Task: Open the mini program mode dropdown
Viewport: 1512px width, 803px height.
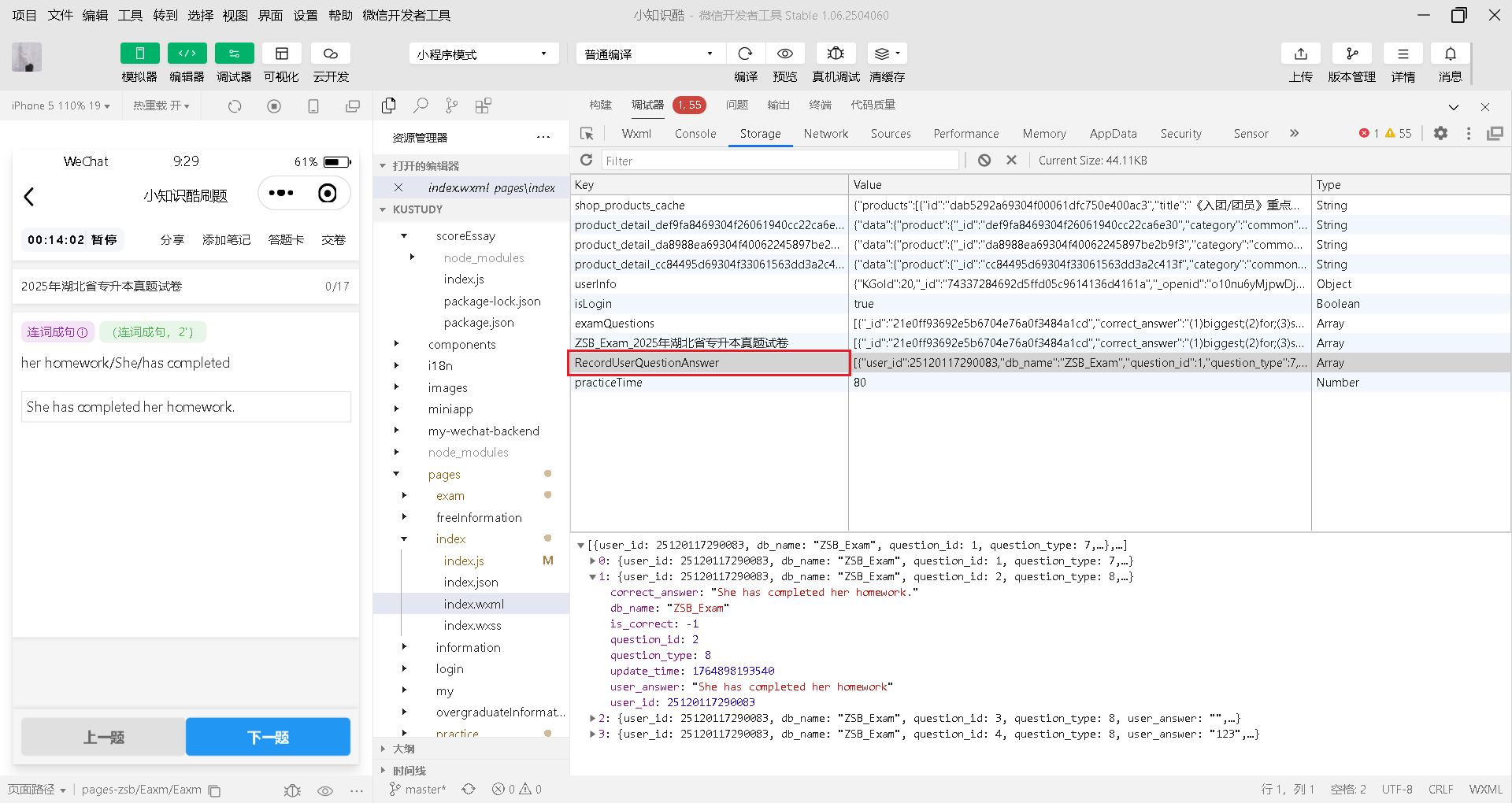Action: pyautogui.click(x=483, y=54)
